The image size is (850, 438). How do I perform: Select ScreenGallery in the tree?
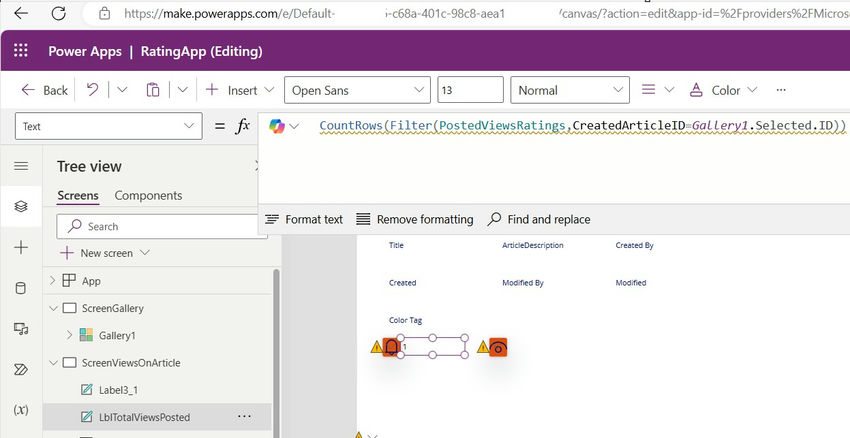113,308
